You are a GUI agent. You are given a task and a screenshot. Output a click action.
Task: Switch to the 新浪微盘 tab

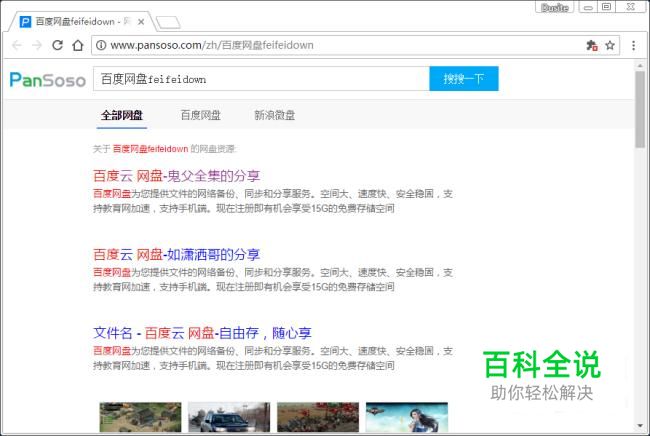(x=274, y=115)
